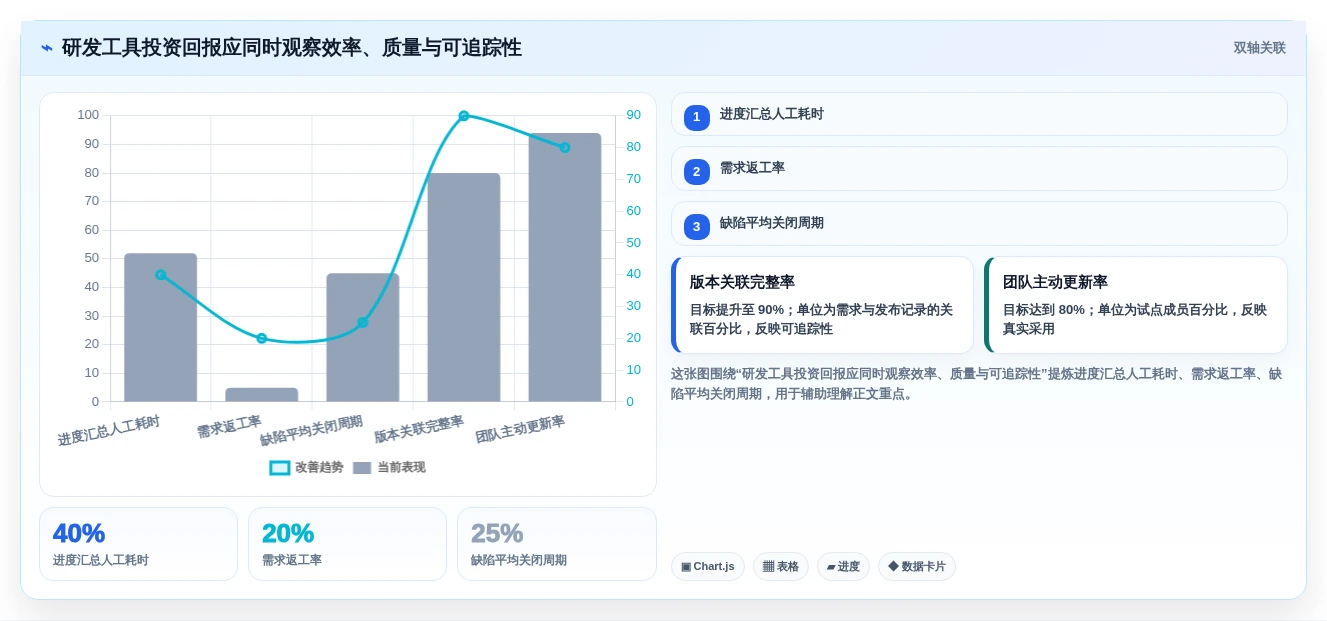Click the text 目标提升至 90%
This screenshot has width=1327, height=621.
737,310
